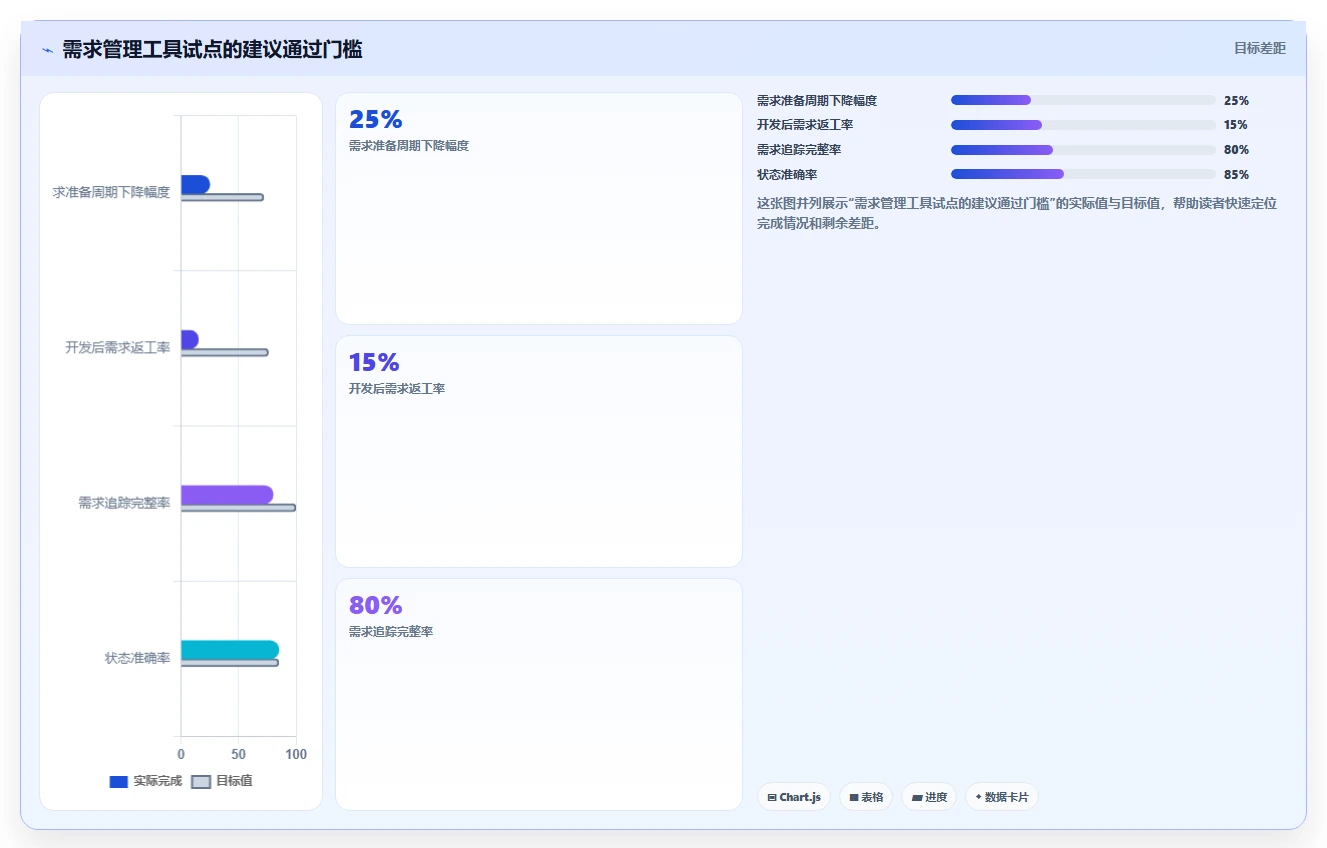Image resolution: width=1327 pixels, height=848 pixels.
Task: Click the gray target bar for 求准备周期下降幅度
Action: tap(222, 197)
